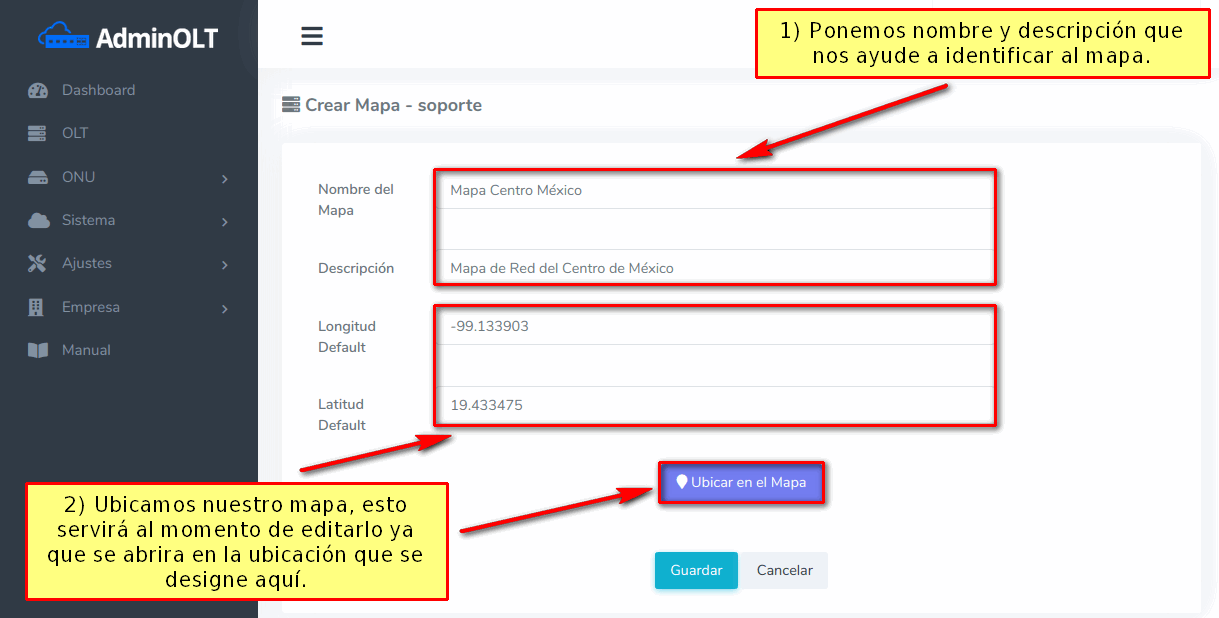Click the AdminOLT cloud logo icon
The height and width of the screenshot is (618, 1219).
63,38
